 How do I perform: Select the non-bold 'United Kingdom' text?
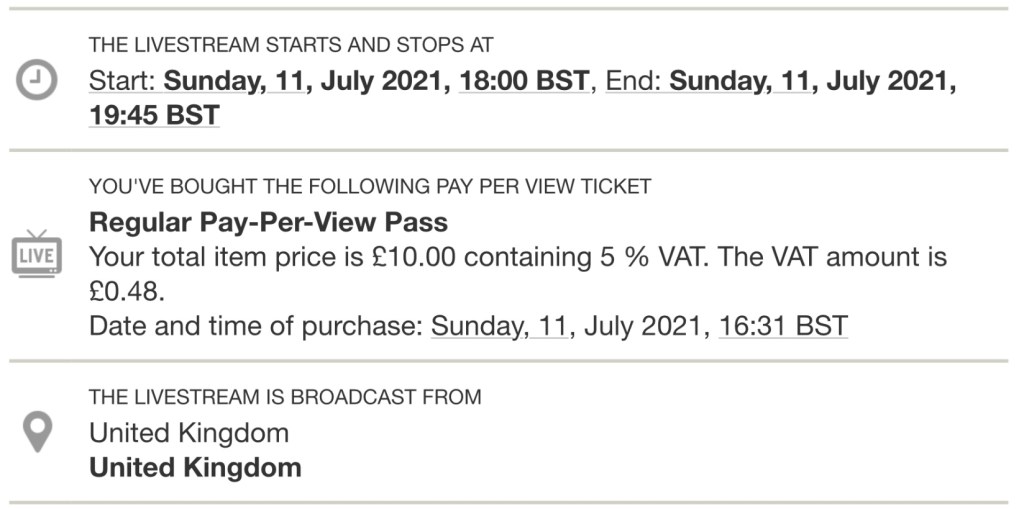point(189,432)
